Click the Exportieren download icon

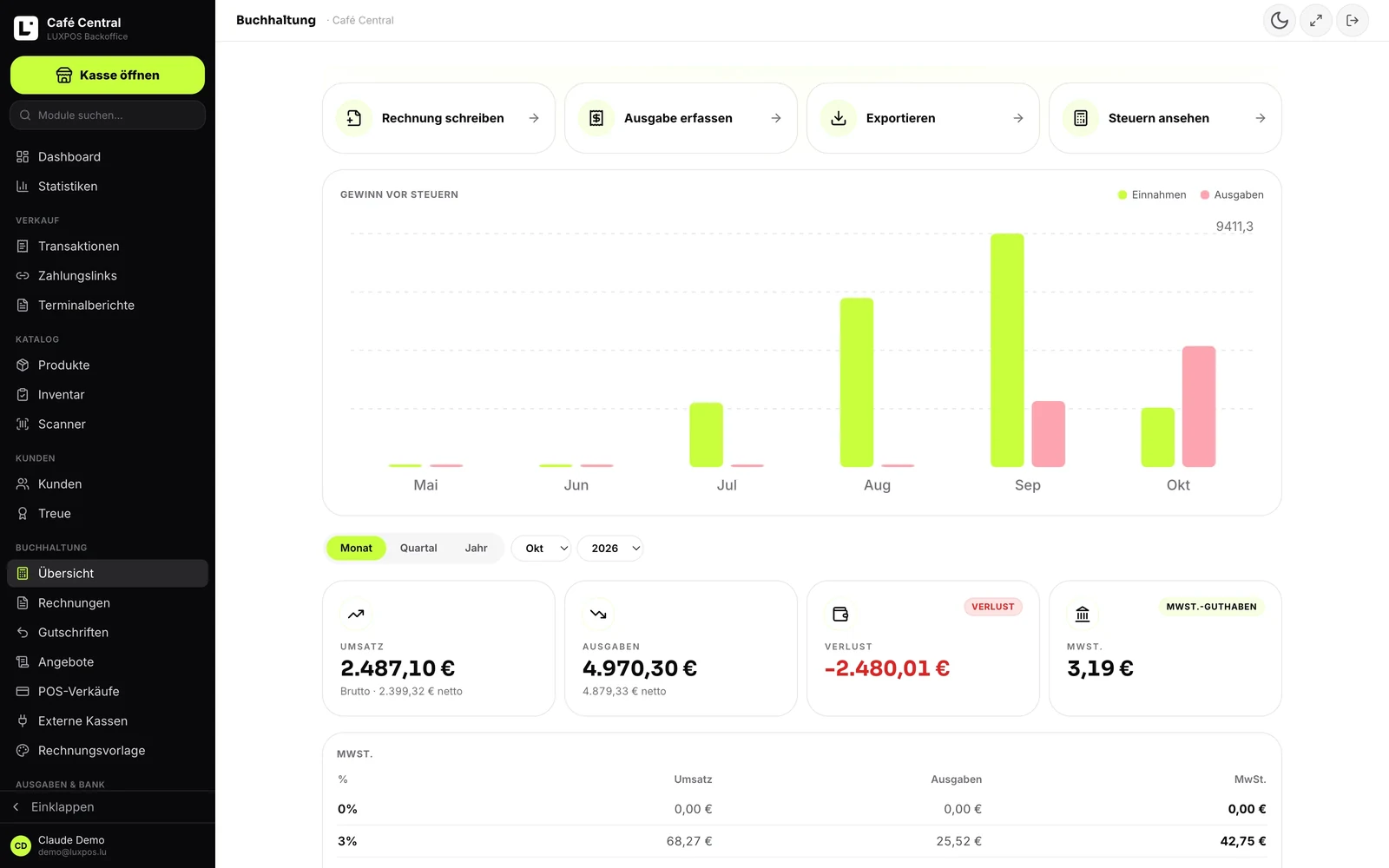[x=839, y=118]
